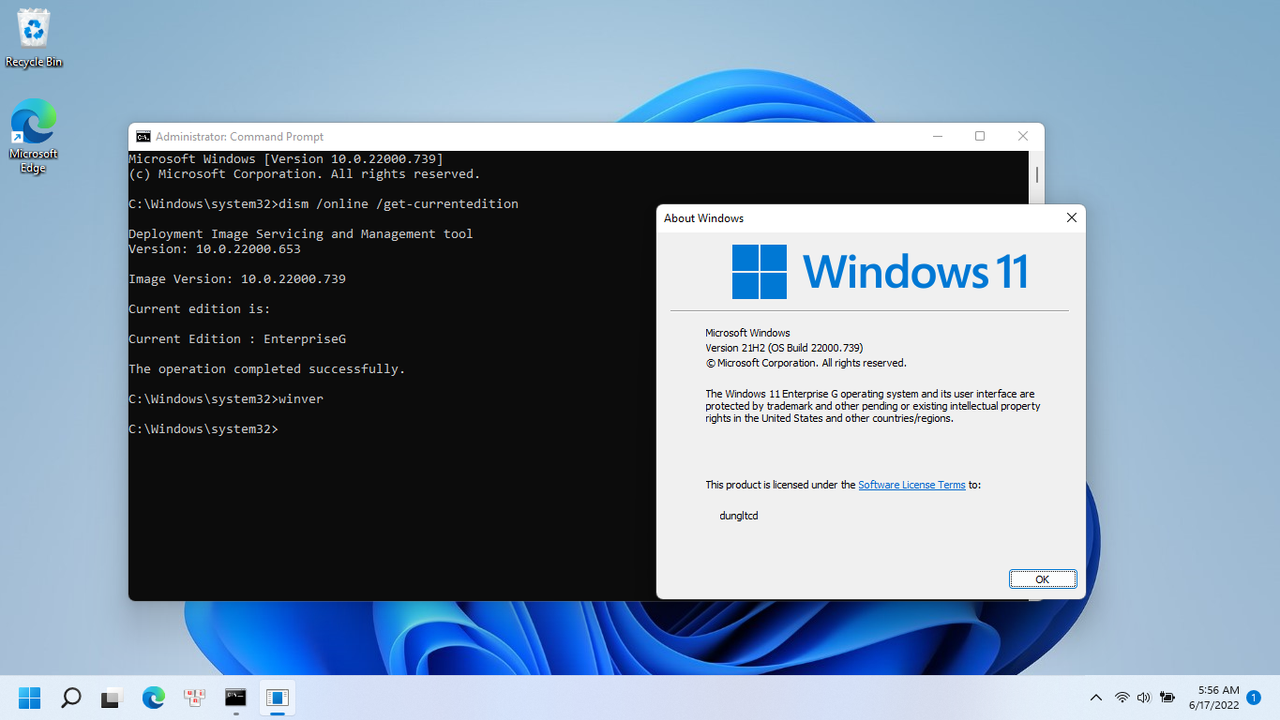Click the 'Current Edition : EnterpriseG' line
1280x720 pixels.
coord(237,339)
